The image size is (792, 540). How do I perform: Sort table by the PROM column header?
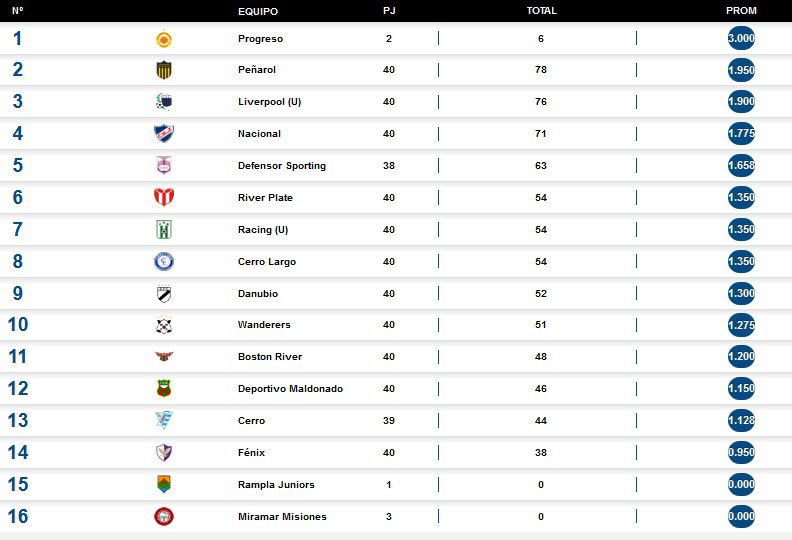click(x=741, y=11)
